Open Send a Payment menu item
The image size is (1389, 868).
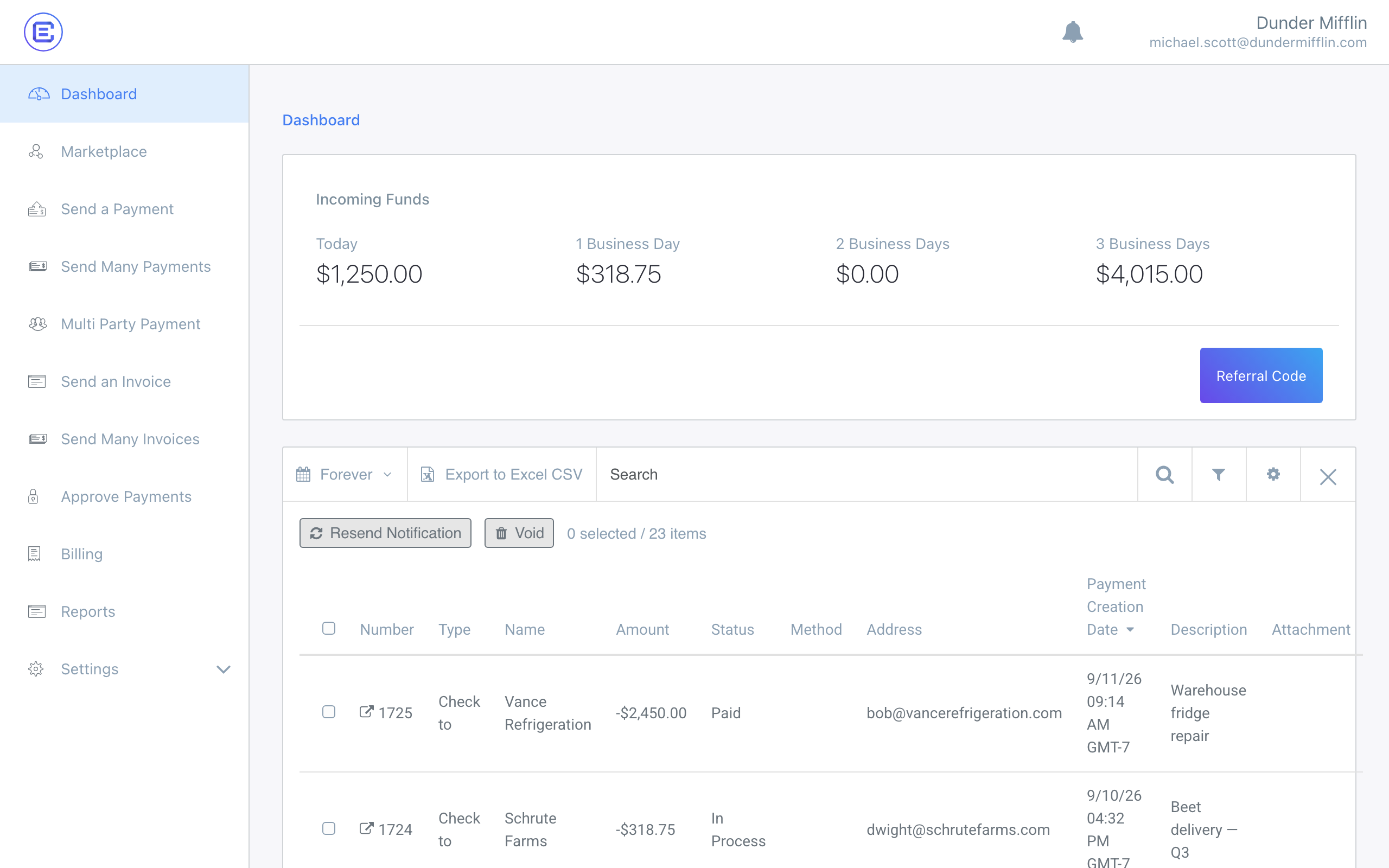[125, 209]
